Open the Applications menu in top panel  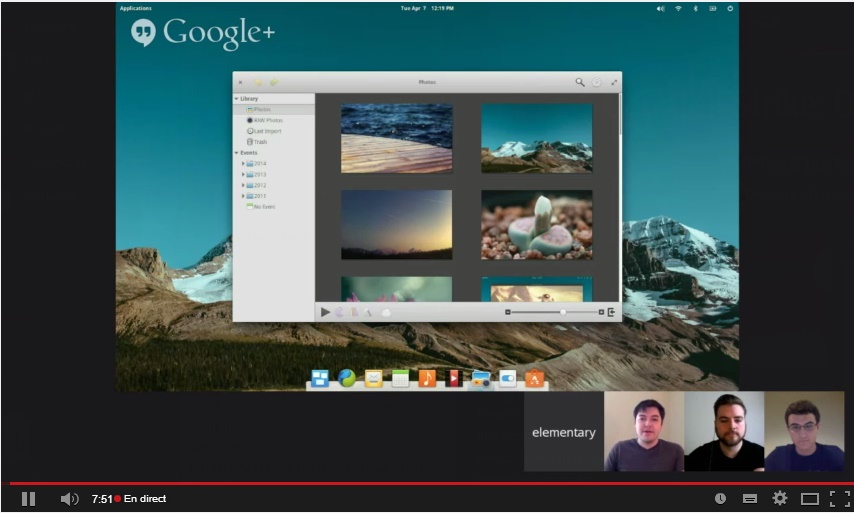(136, 8)
